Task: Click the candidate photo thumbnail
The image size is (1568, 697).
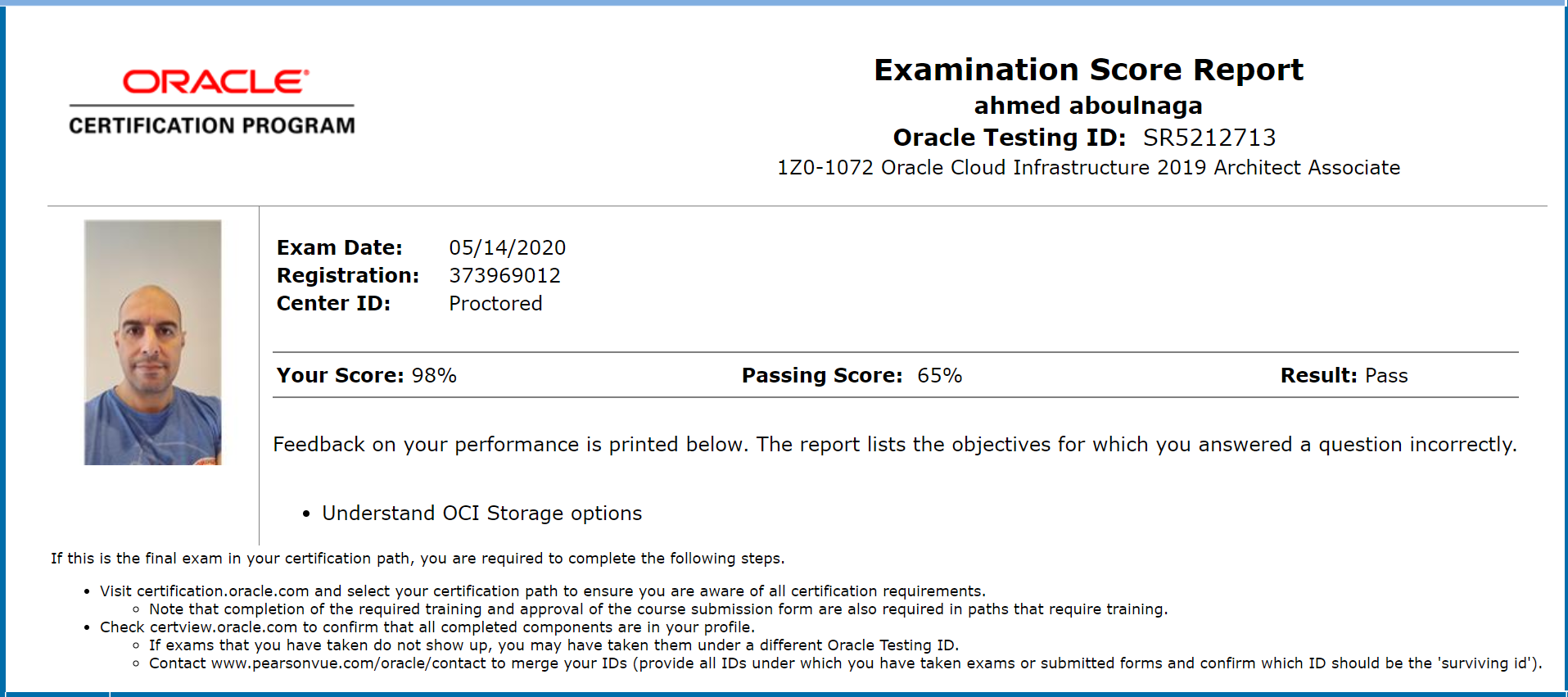Action: point(153,342)
